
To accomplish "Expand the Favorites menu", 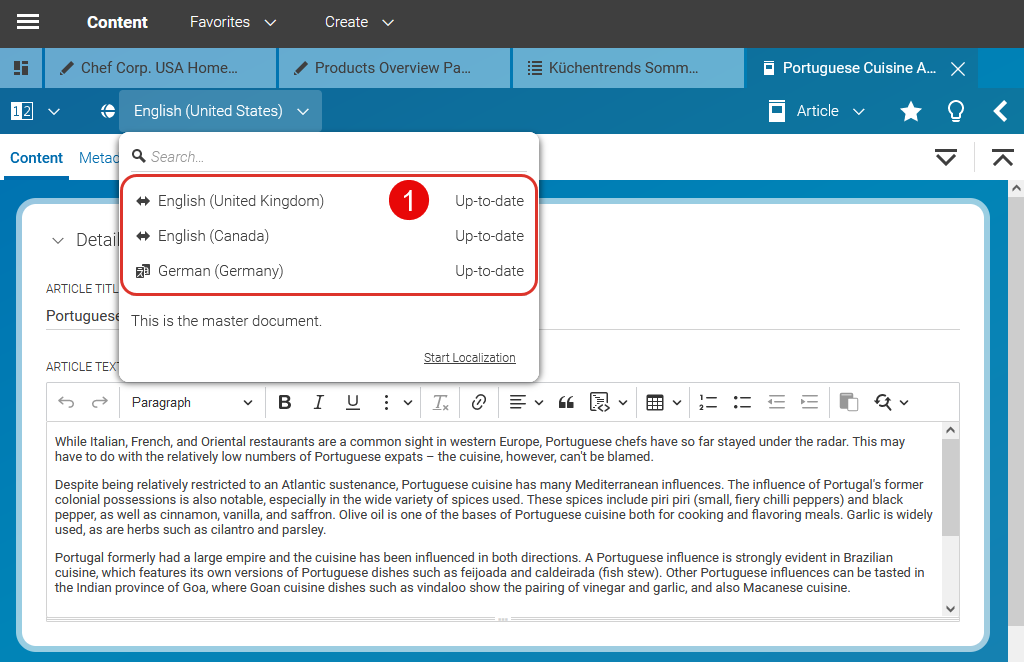I will (x=233, y=22).
